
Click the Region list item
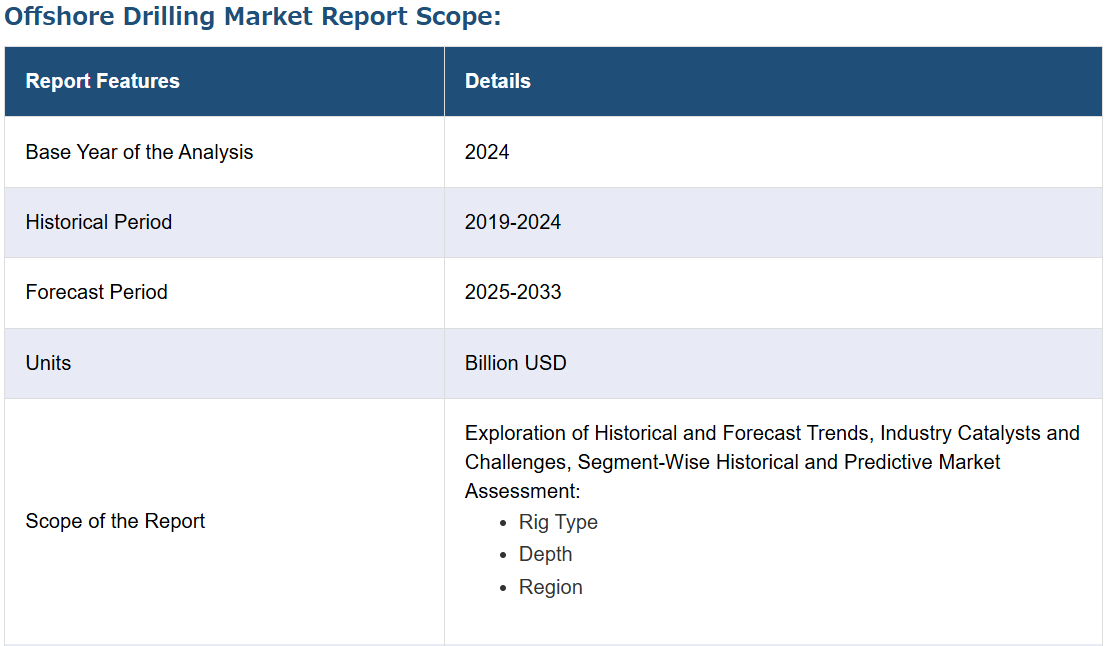pyautogui.click(x=550, y=587)
